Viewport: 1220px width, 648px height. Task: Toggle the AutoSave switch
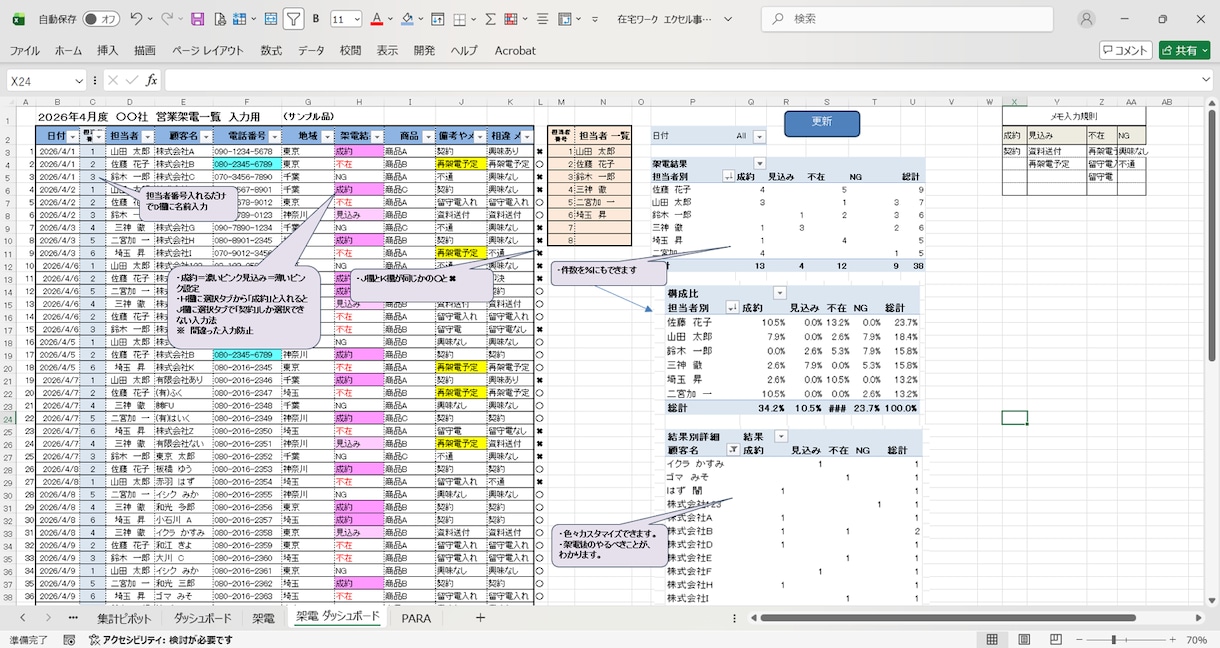click(x=101, y=19)
